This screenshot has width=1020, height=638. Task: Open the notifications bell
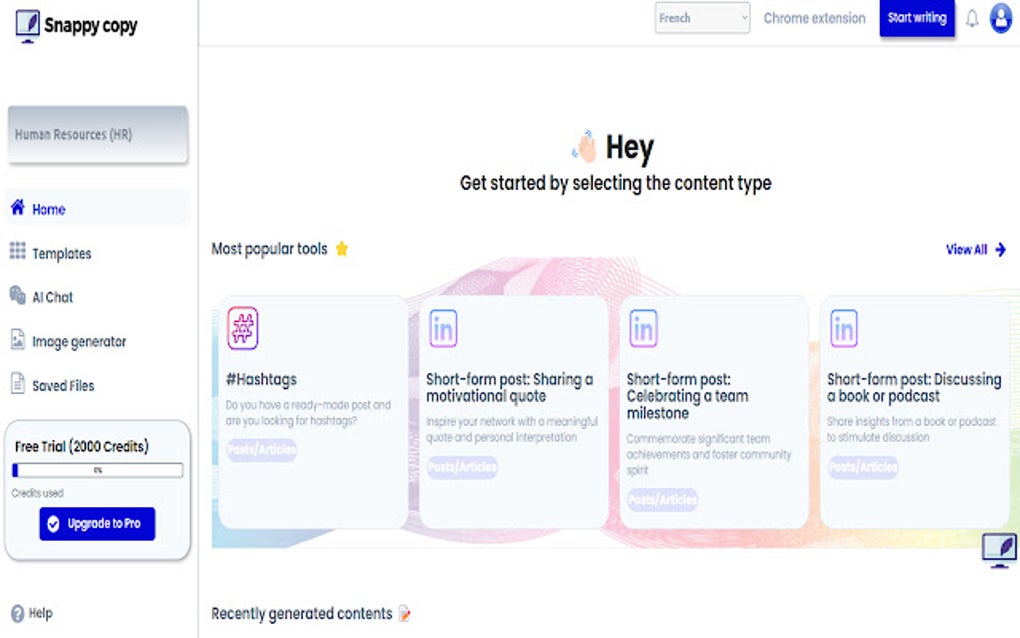tap(971, 18)
